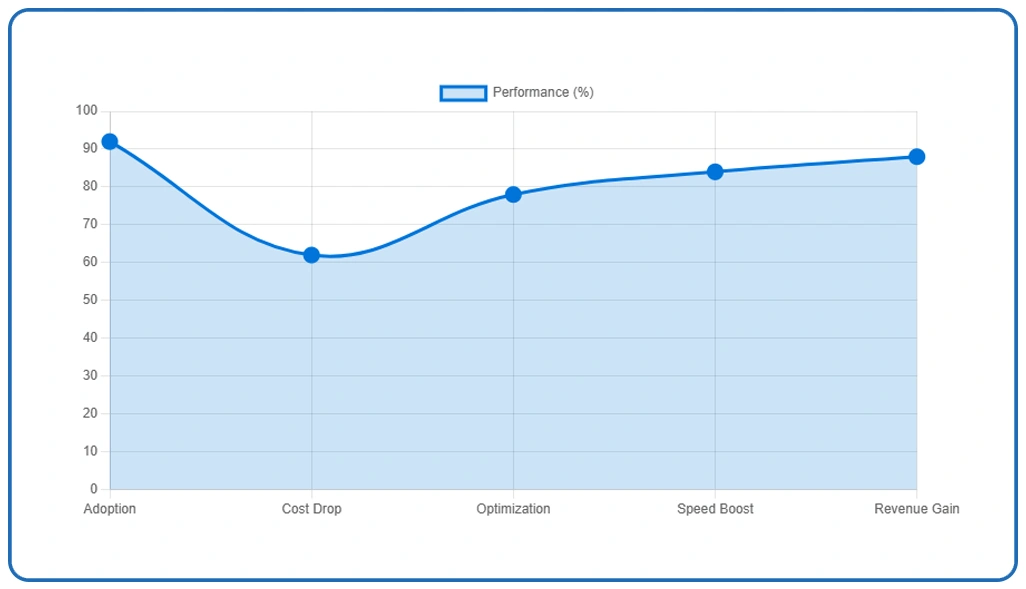Click the 50 y-axis tick label
The height and width of the screenshot is (589, 1026).
pyautogui.click(x=90, y=300)
